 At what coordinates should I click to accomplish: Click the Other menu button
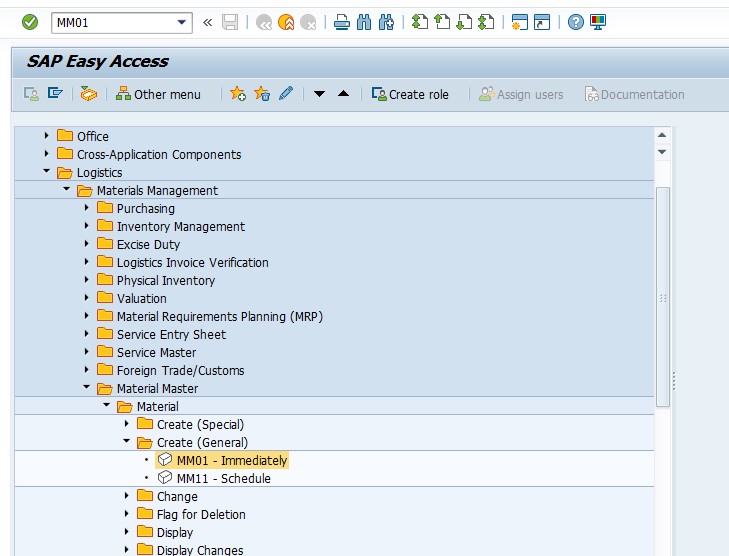[x=158, y=94]
